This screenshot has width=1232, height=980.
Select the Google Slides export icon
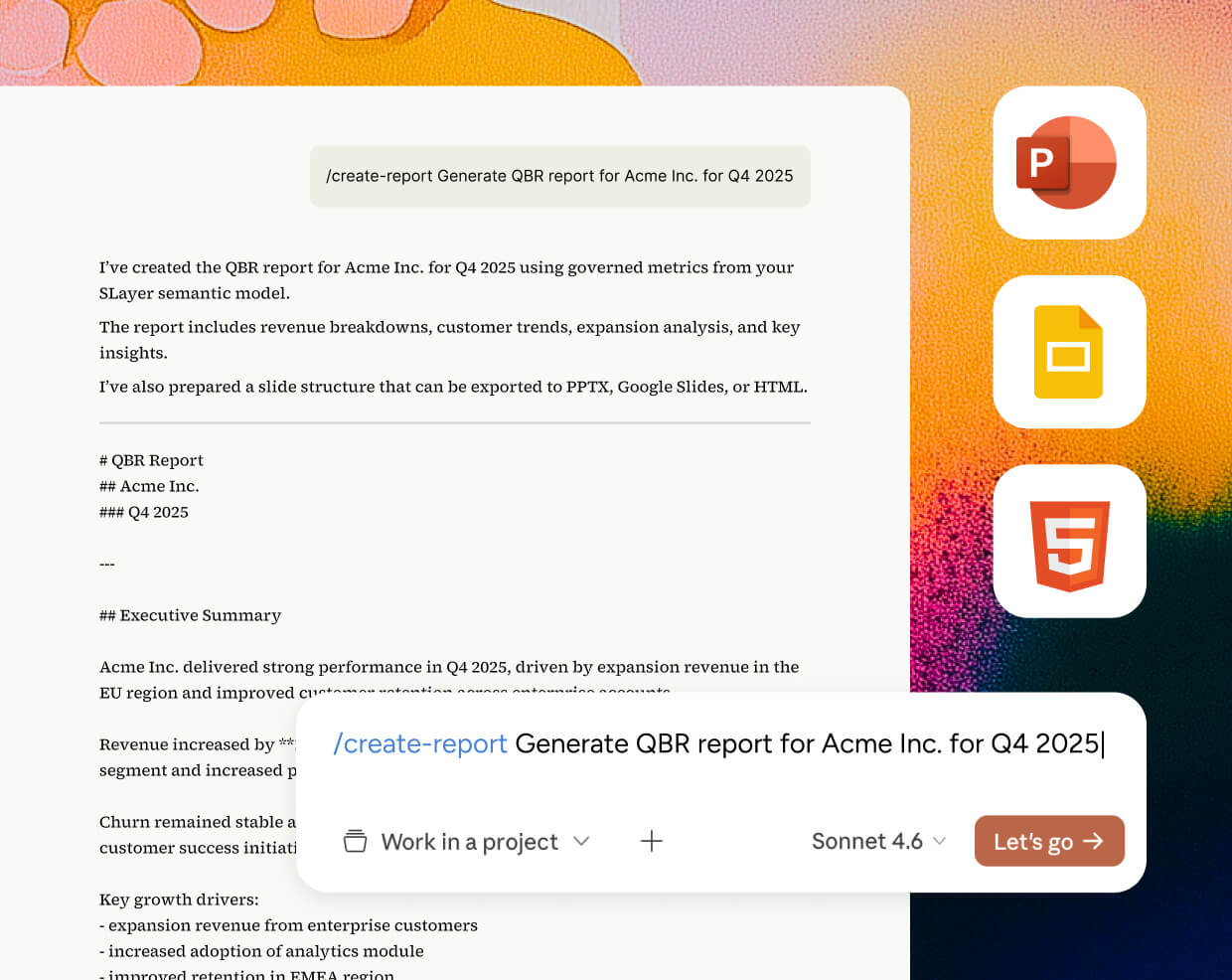1069,352
